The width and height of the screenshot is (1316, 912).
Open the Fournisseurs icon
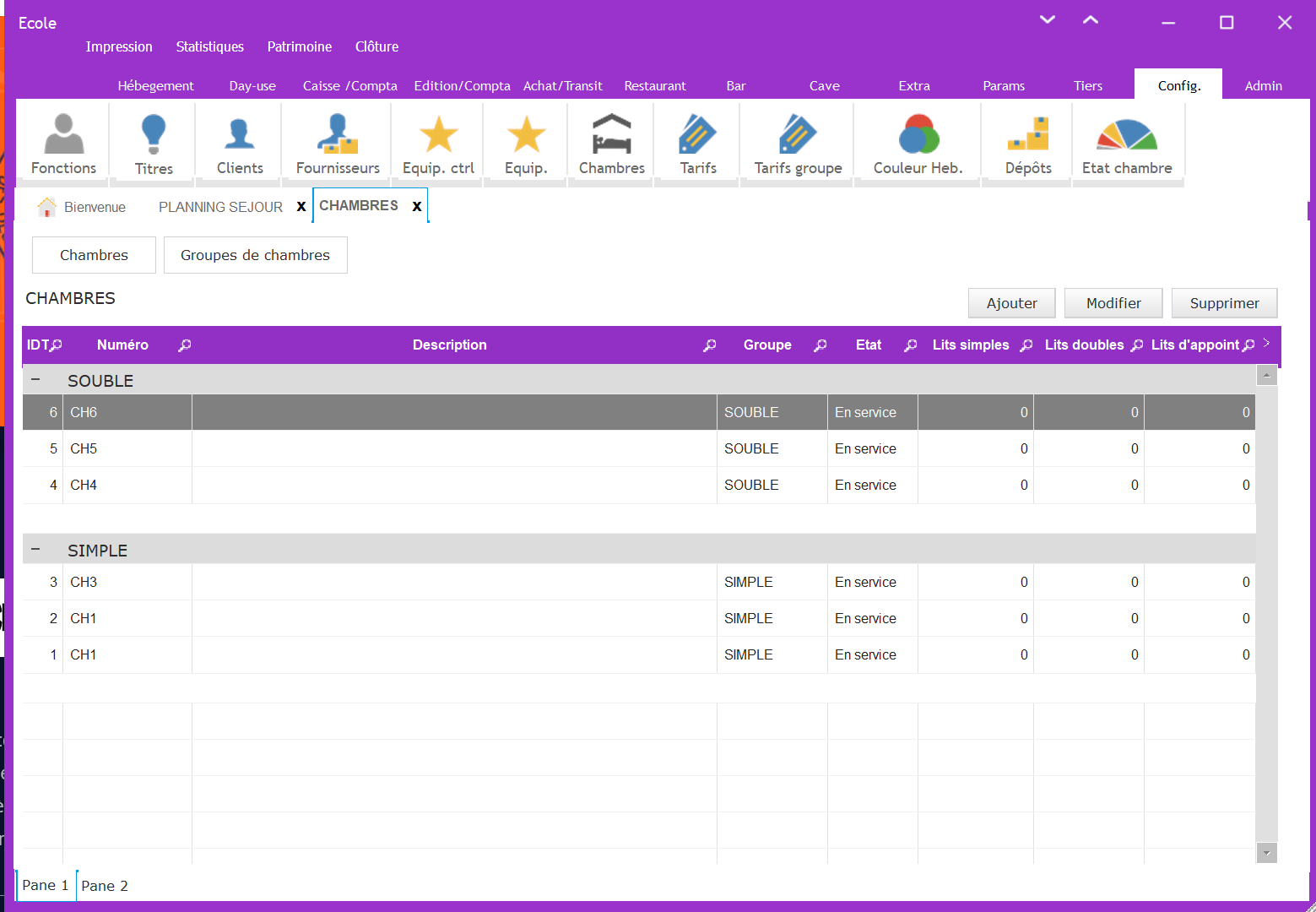(x=338, y=144)
